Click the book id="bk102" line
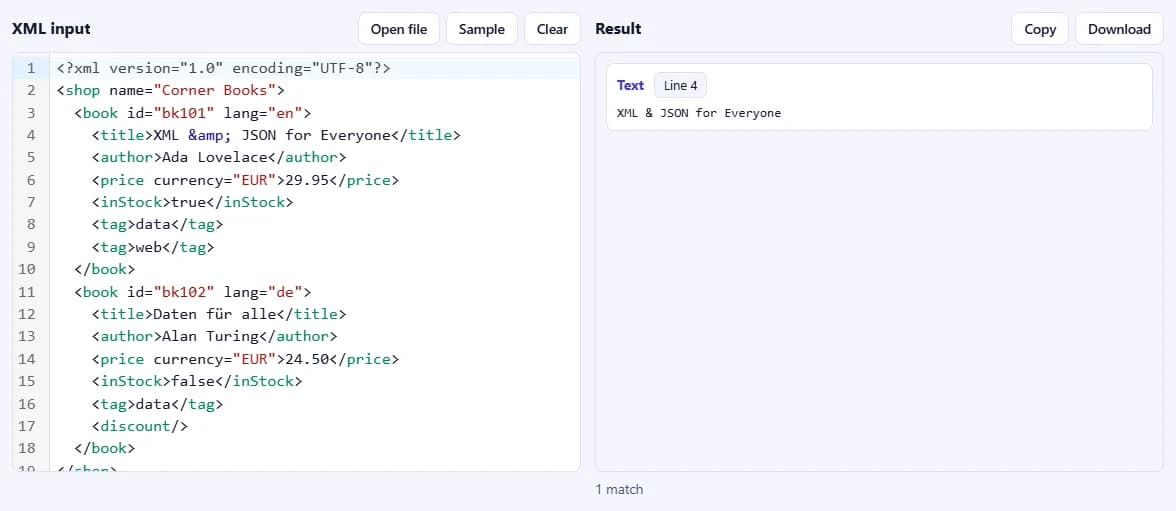The width and height of the screenshot is (1176, 511). pos(193,292)
